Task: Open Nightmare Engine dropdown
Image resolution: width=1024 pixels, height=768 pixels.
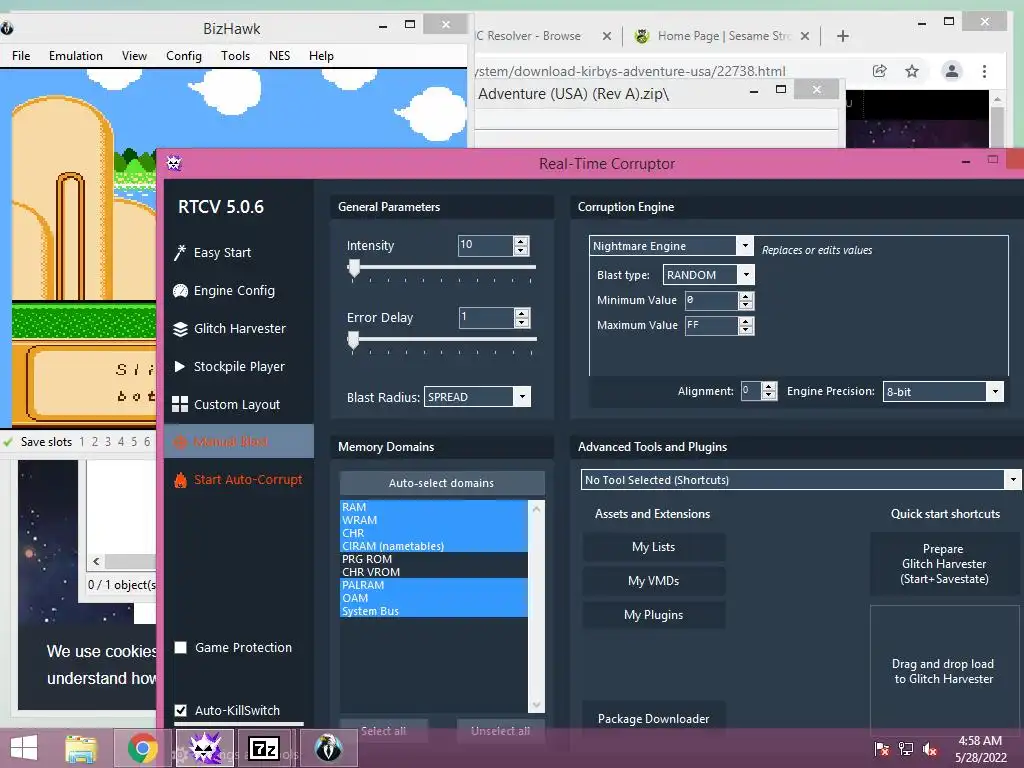Action: pyautogui.click(x=744, y=246)
